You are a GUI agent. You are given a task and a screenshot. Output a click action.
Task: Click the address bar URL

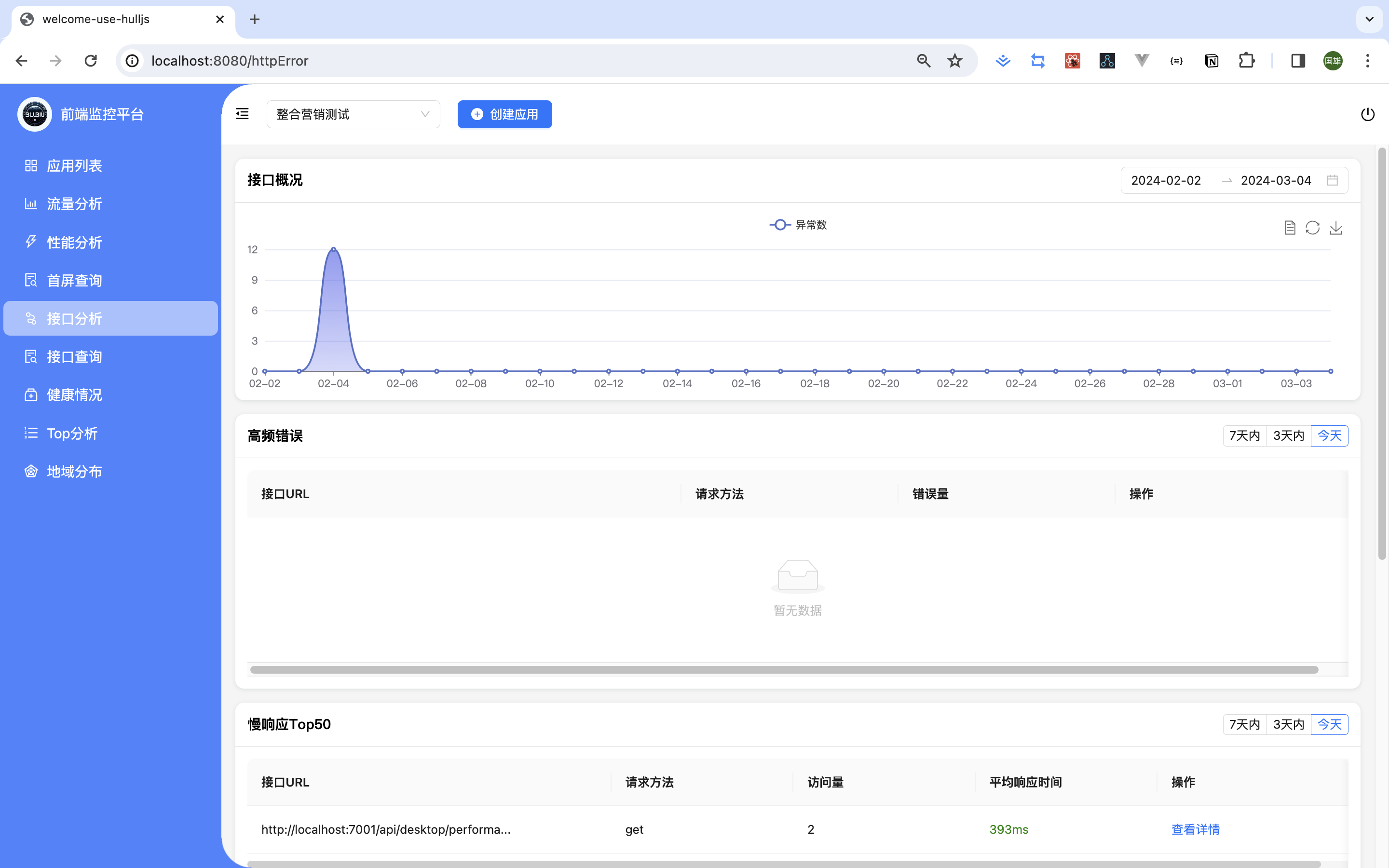click(x=230, y=61)
